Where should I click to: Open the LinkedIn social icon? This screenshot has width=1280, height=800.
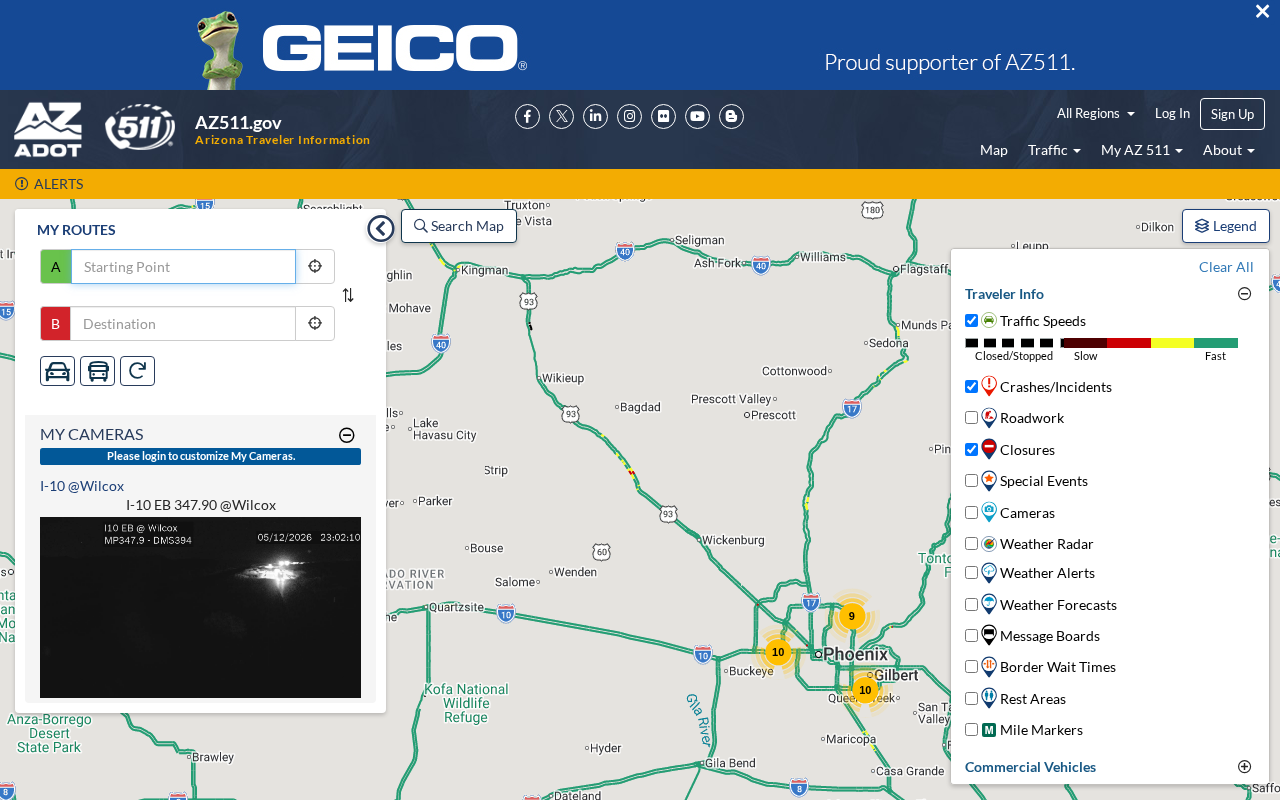[x=595, y=117]
